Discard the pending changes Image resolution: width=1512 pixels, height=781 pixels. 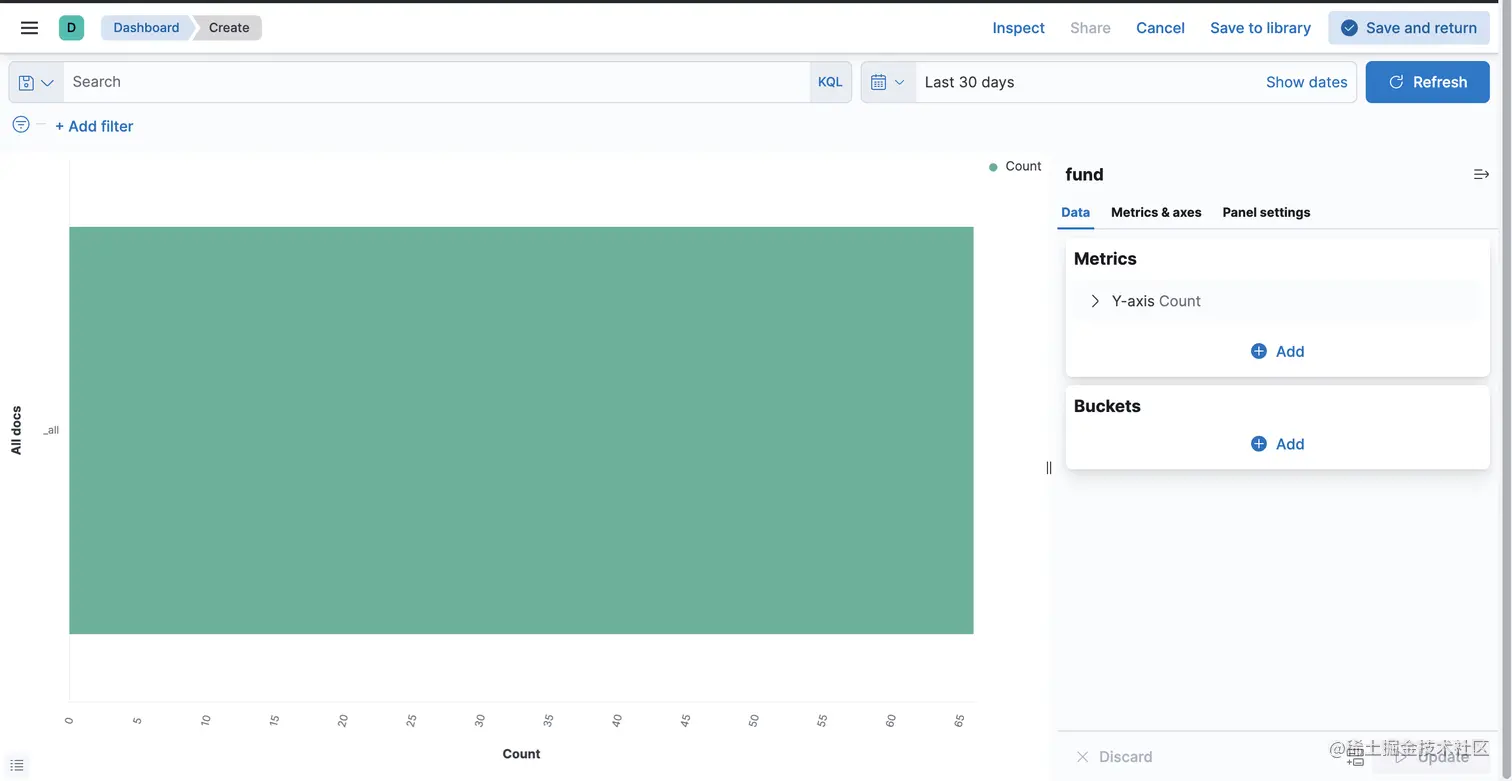coord(1114,757)
